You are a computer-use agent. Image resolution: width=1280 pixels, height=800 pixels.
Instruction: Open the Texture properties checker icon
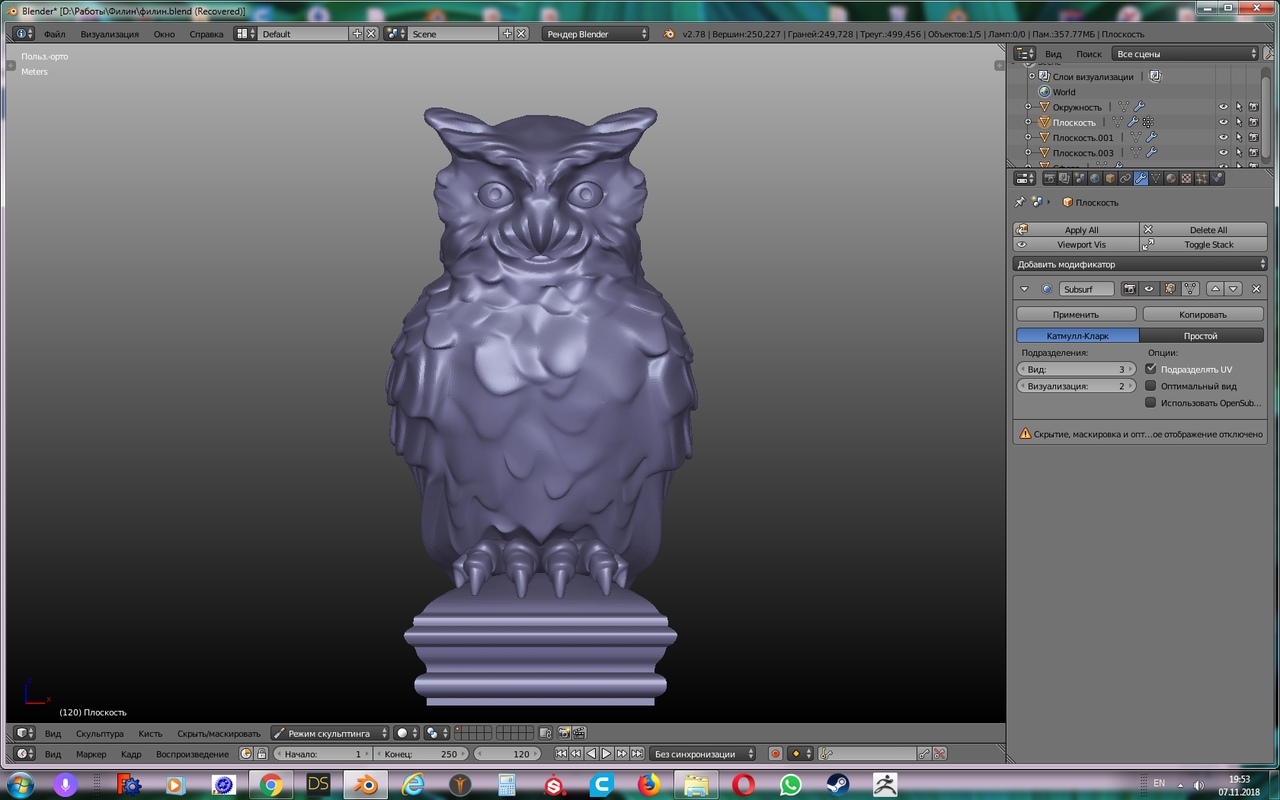[x=1186, y=178]
